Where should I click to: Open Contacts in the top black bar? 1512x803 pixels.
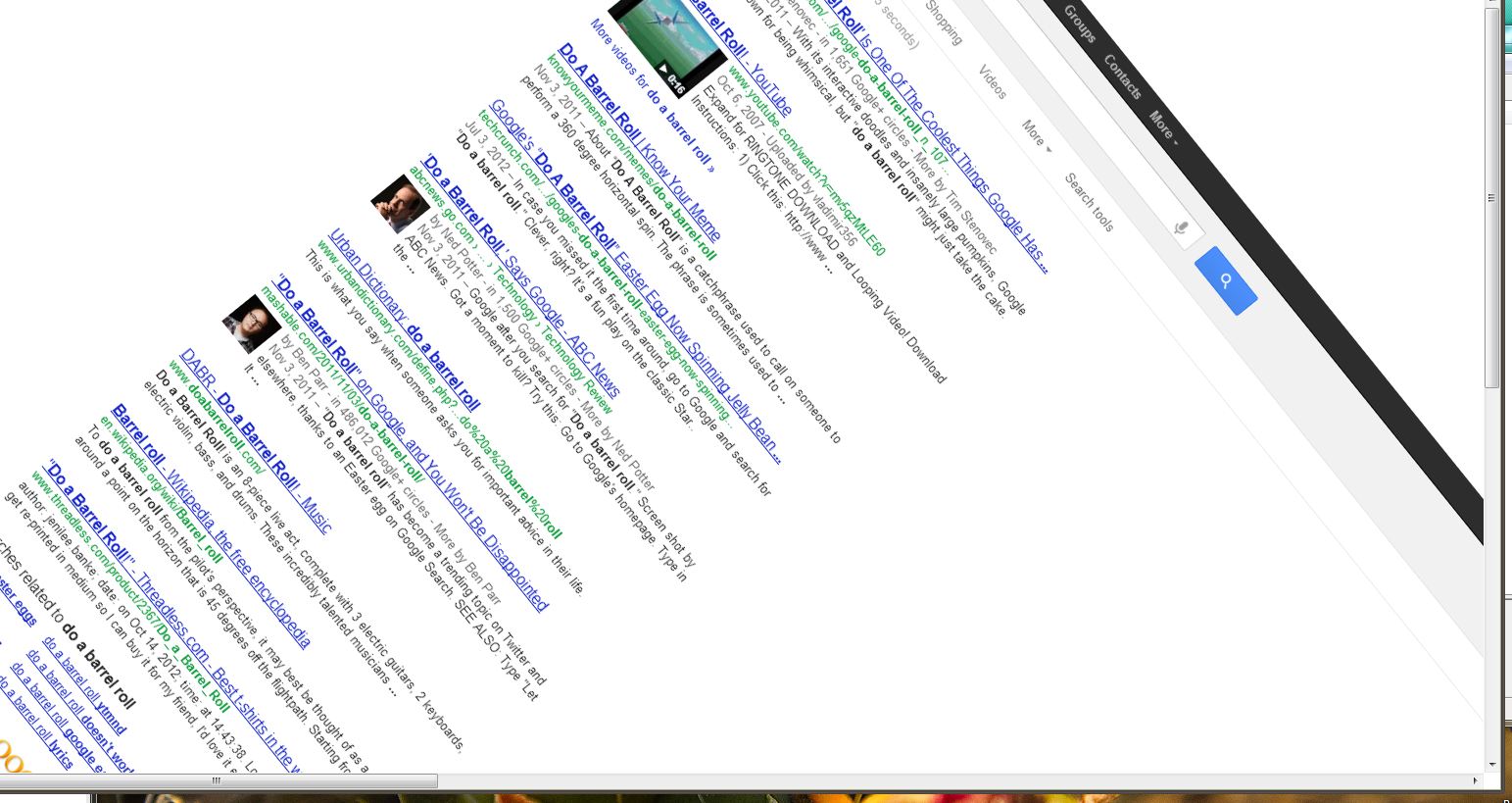(1122, 76)
